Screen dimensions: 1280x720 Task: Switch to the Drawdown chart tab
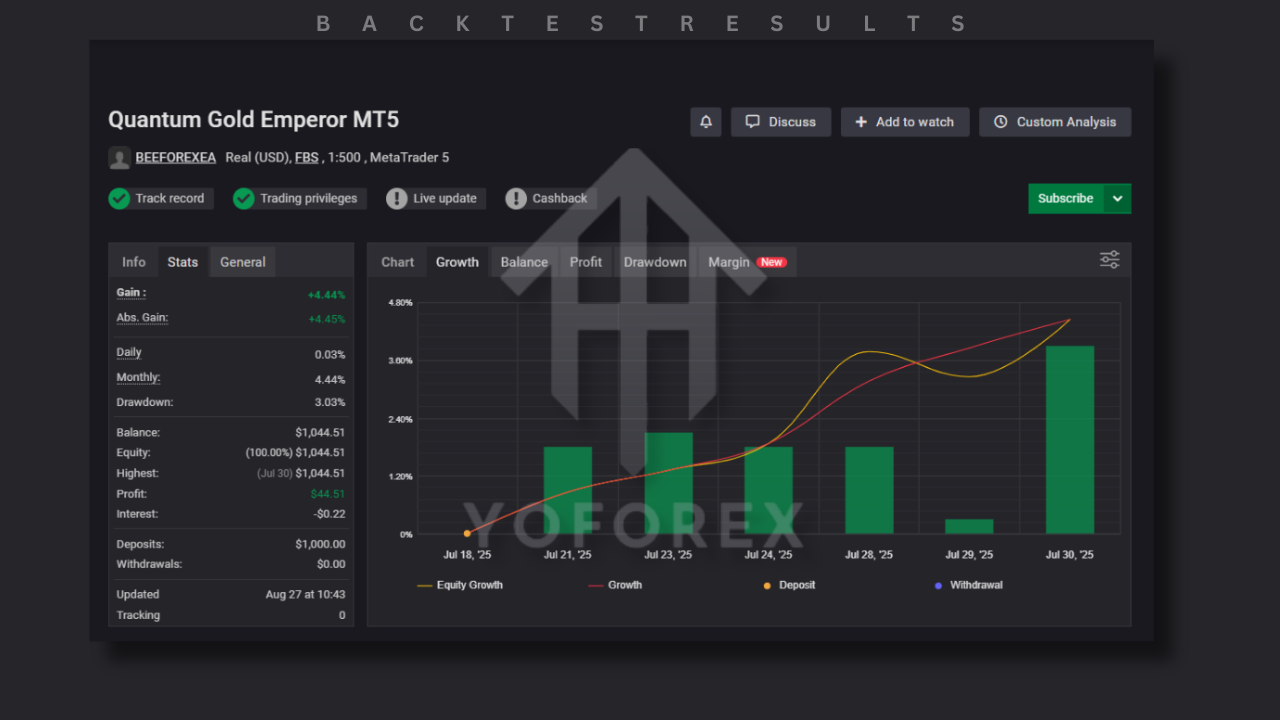655,262
